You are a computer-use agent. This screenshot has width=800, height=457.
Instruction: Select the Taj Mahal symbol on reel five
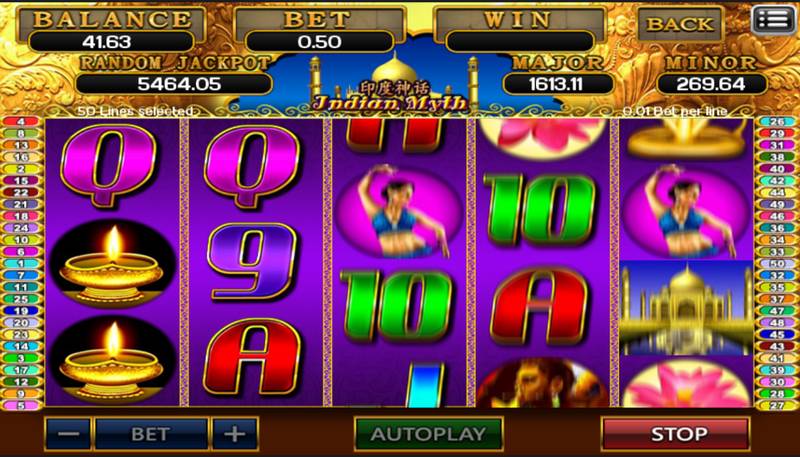[686, 308]
